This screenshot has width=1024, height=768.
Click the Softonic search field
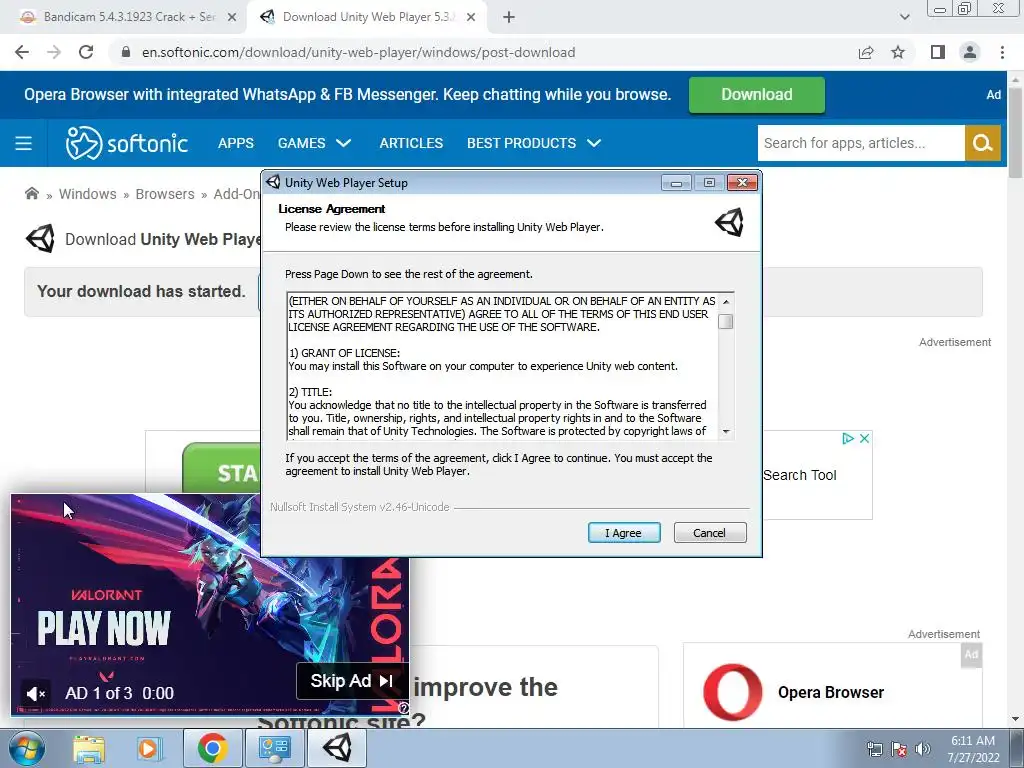click(861, 143)
